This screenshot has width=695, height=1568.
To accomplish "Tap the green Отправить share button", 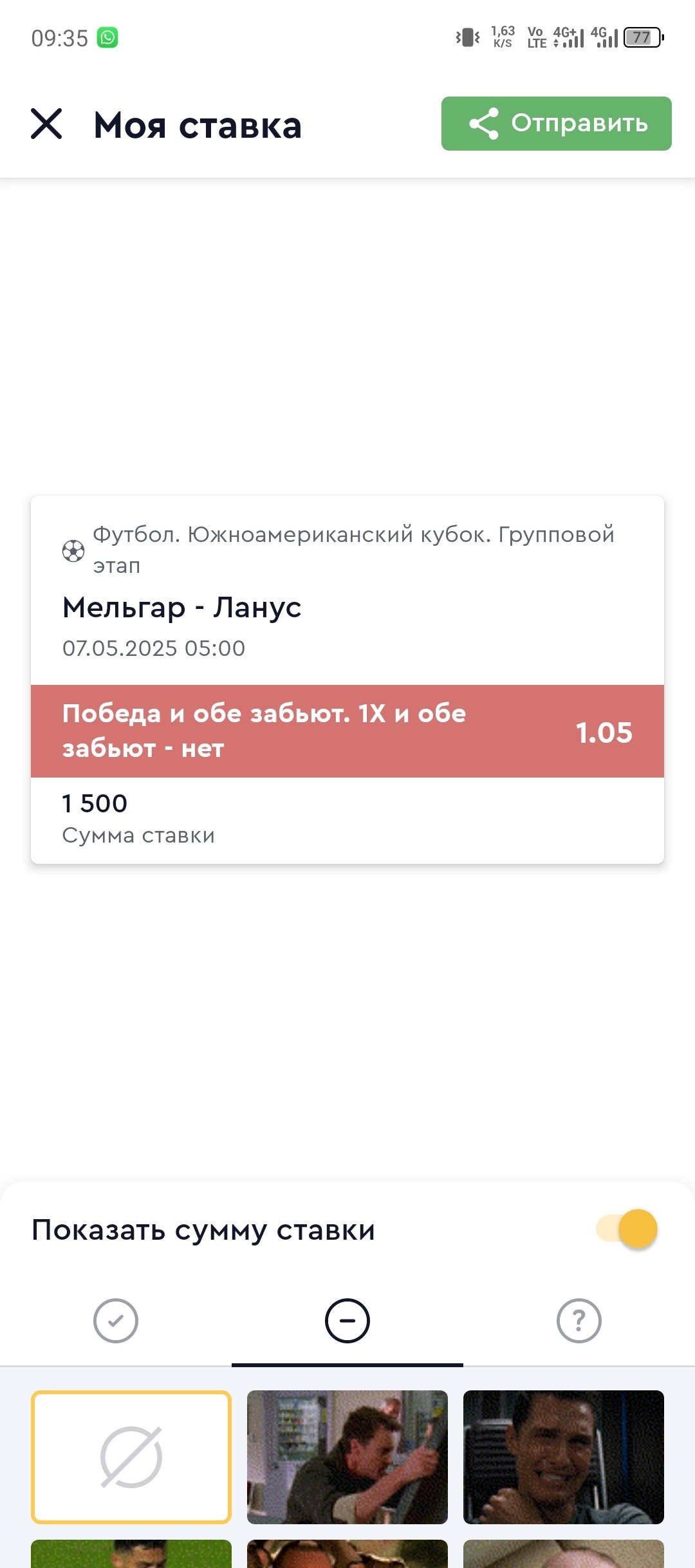I will [x=556, y=124].
